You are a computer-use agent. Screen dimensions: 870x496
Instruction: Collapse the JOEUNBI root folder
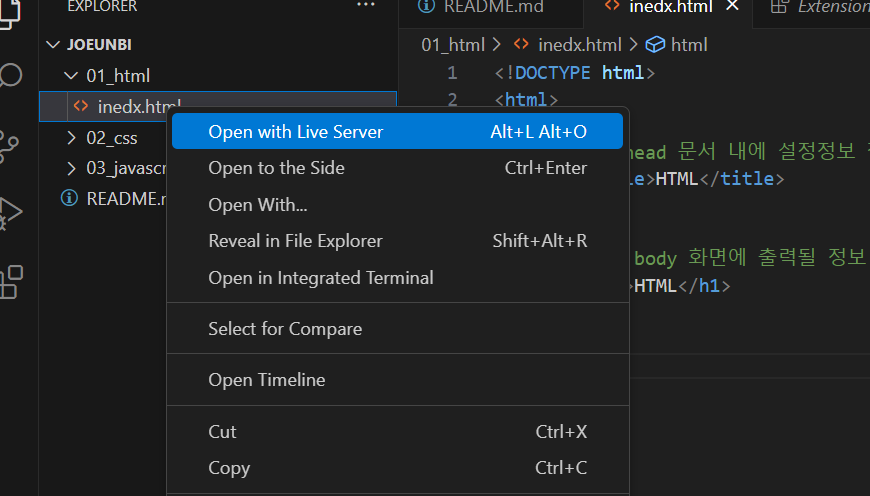(53, 45)
